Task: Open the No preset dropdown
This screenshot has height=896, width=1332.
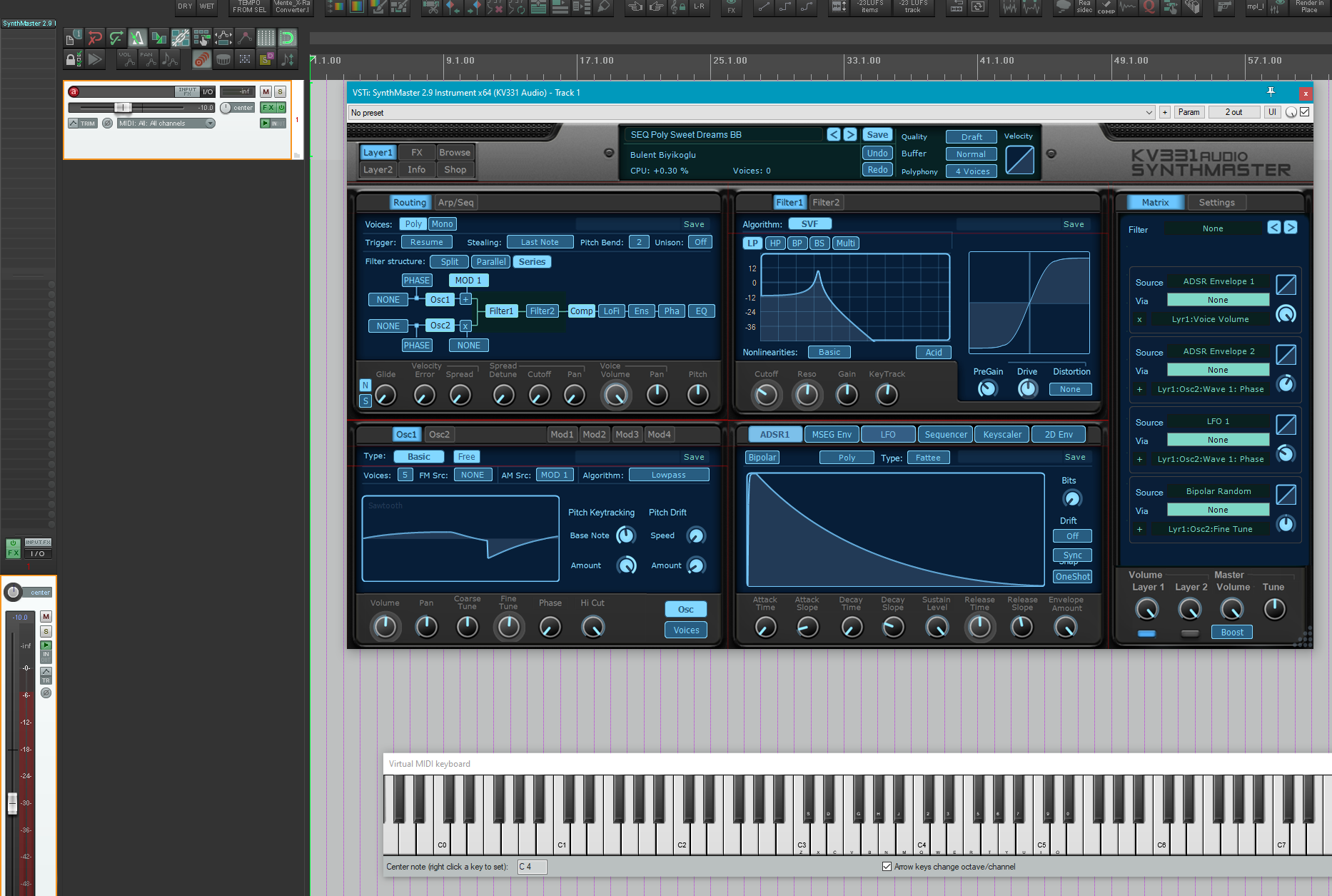Action: coord(751,112)
